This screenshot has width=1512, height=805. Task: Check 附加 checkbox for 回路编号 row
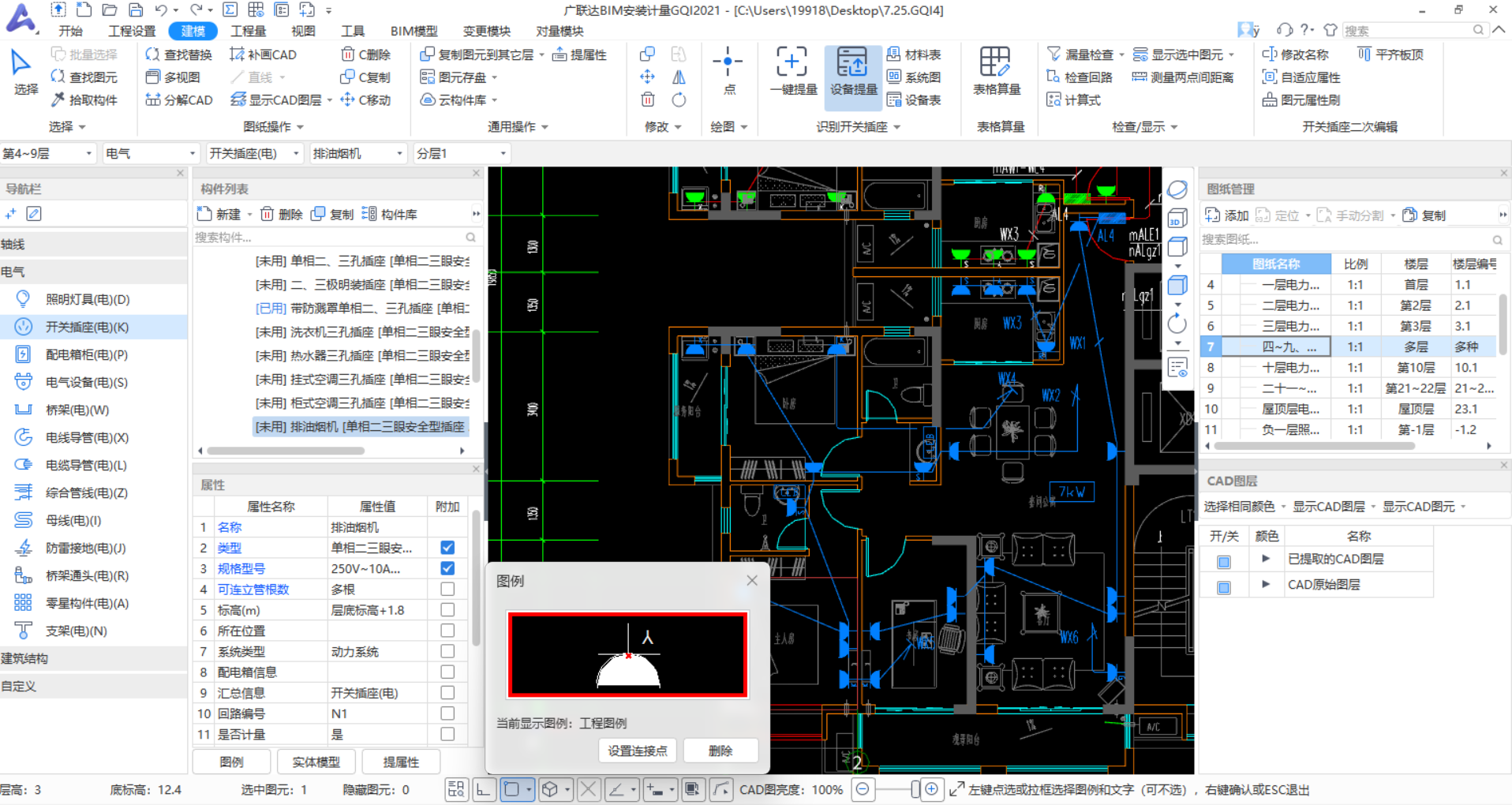(447, 713)
